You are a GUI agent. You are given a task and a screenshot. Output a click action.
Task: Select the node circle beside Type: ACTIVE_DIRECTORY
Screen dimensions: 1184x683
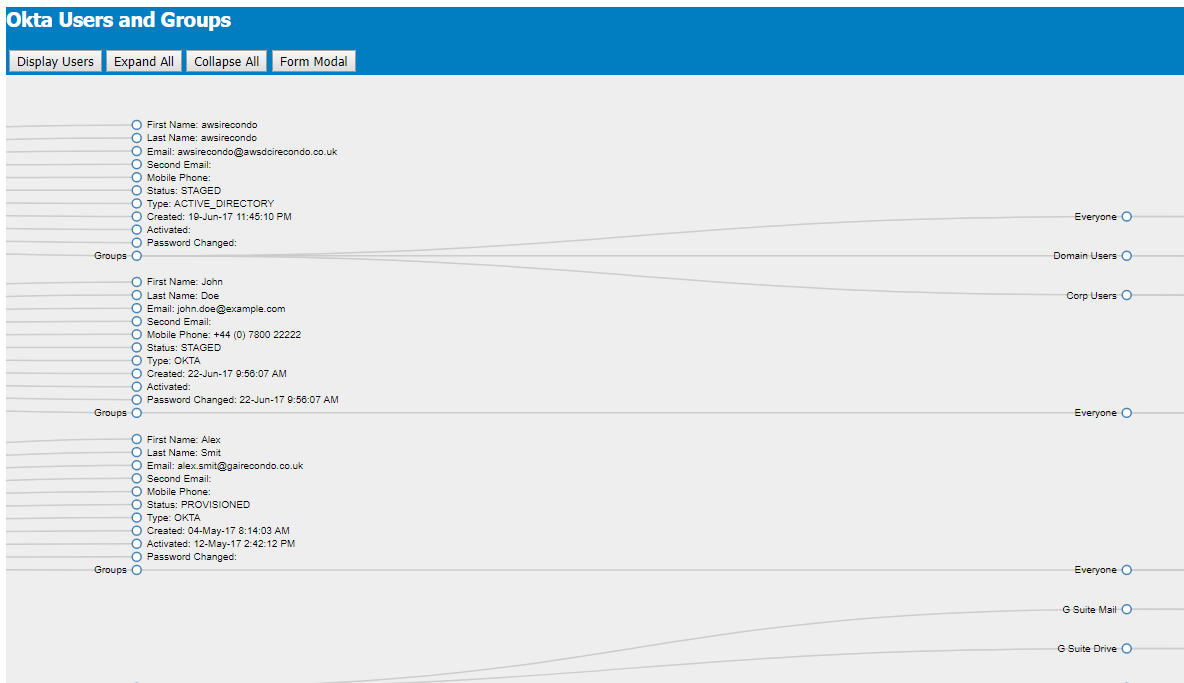(136, 203)
